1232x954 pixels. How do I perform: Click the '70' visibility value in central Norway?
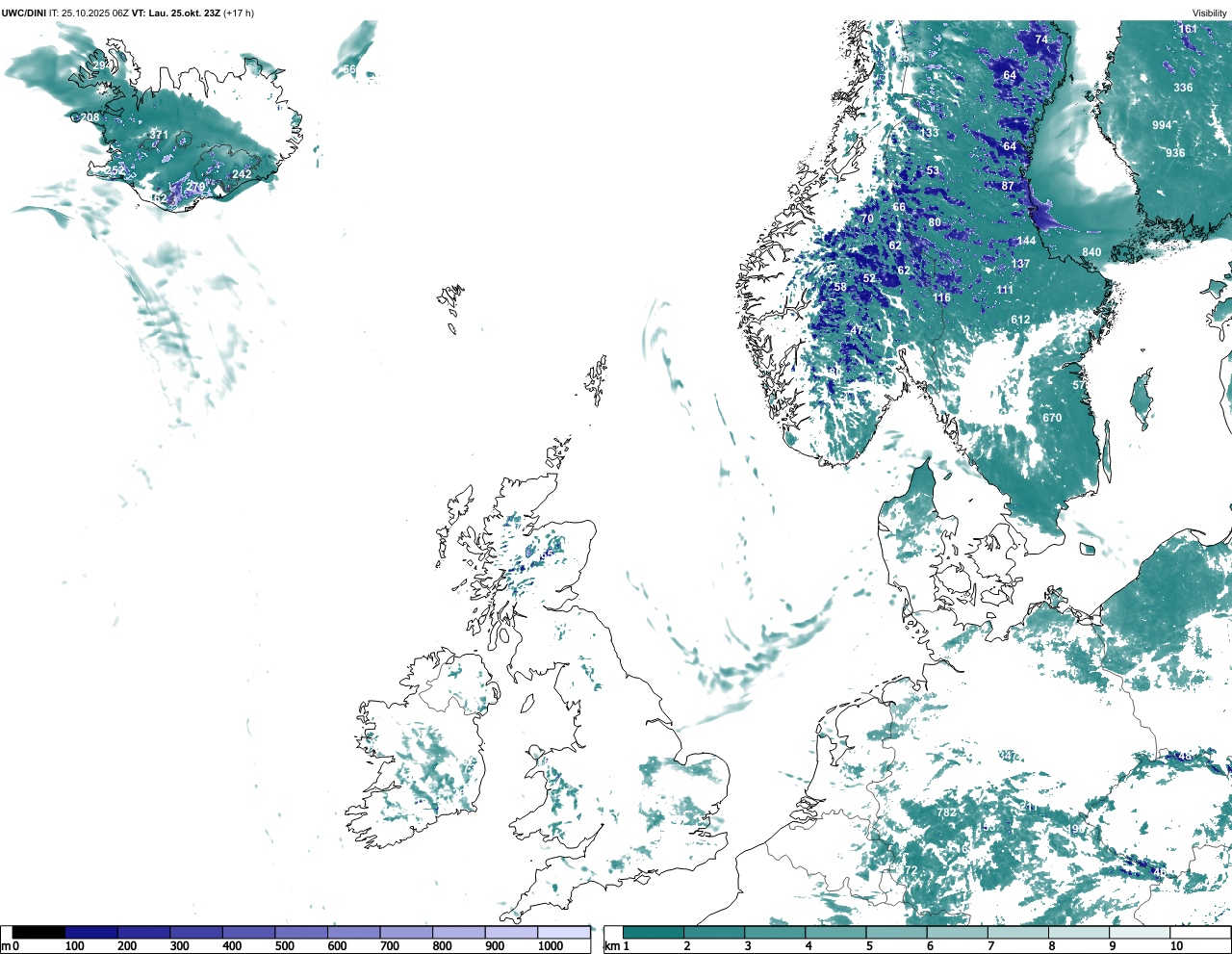tap(867, 219)
